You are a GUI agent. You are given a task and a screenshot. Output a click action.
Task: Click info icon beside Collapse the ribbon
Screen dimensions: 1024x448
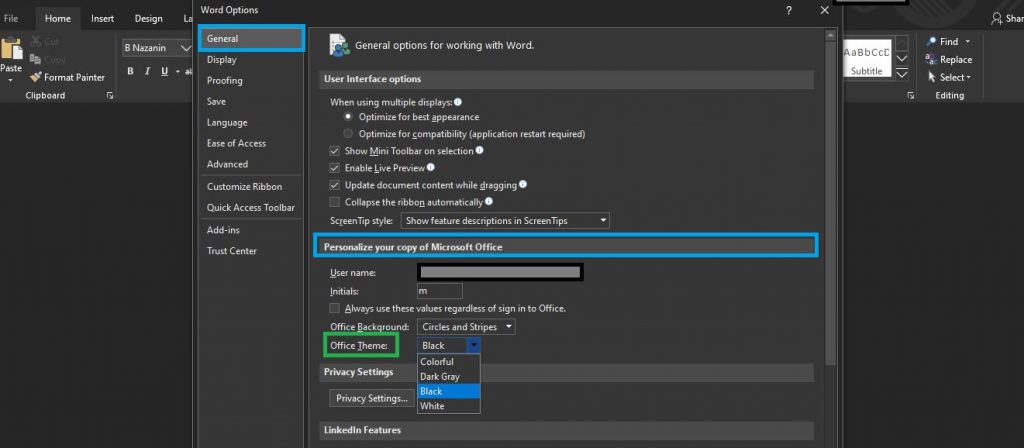(489, 202)
